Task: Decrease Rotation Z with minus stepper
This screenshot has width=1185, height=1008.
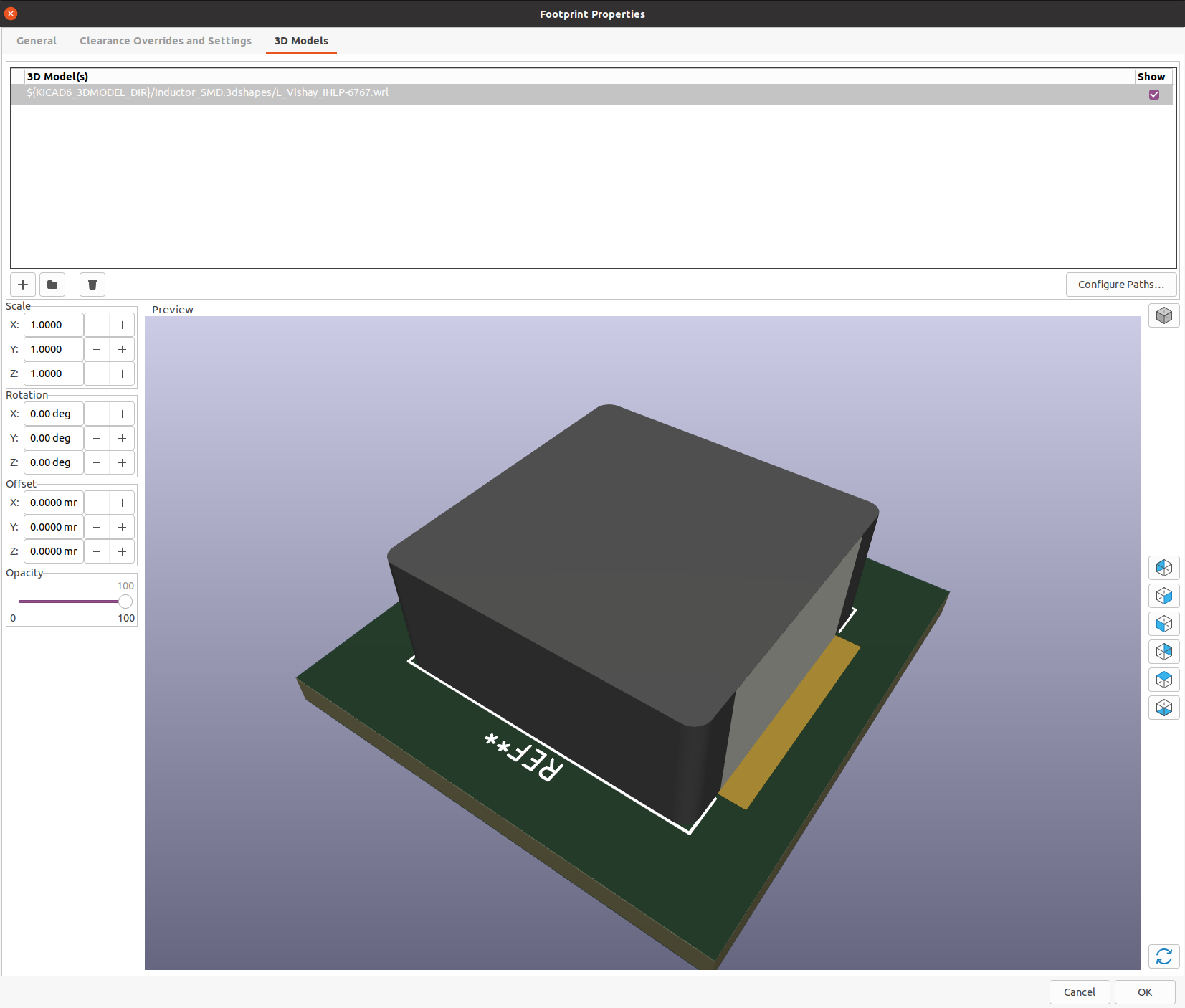Action: coord(97,462)
